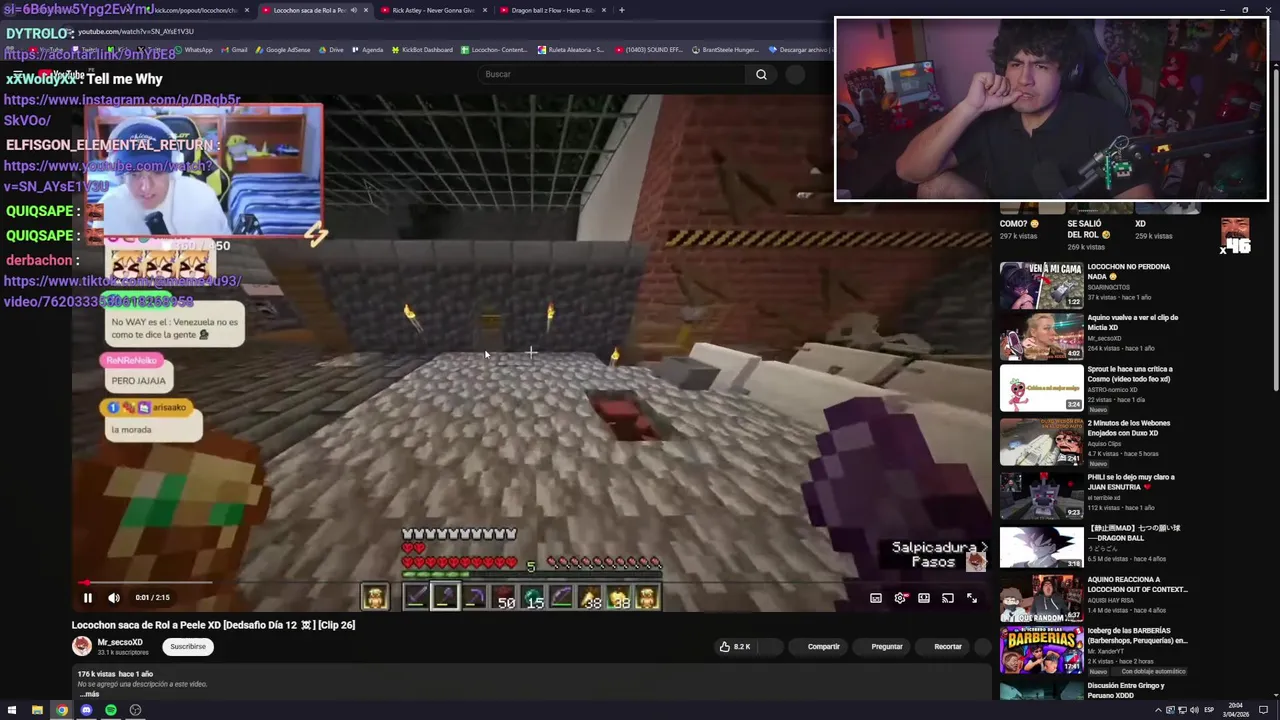Click the voice search microphone button

pyautogui.click(x=795, y=74)
